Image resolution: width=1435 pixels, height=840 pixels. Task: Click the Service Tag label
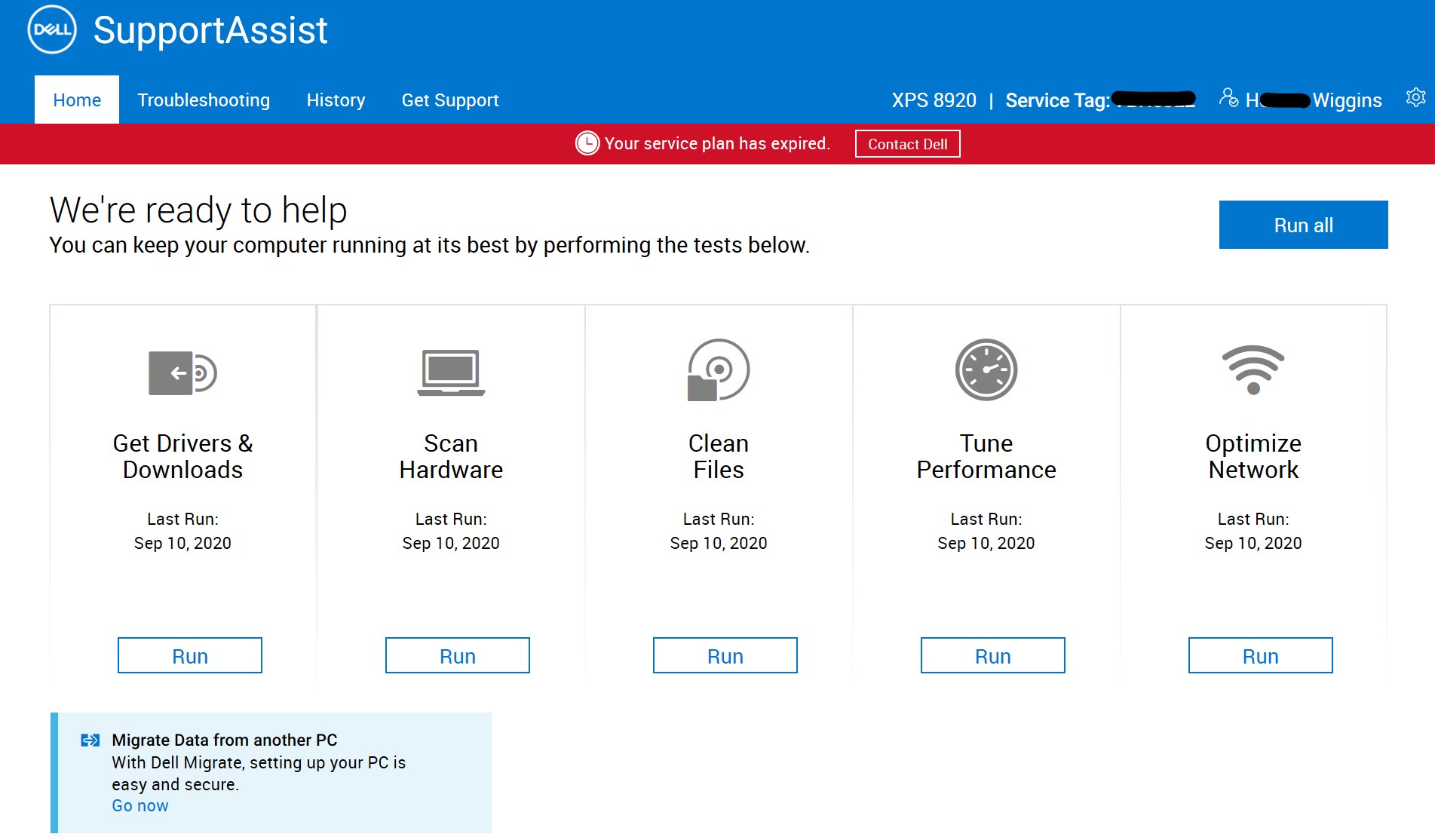[x=1058, y=100]
